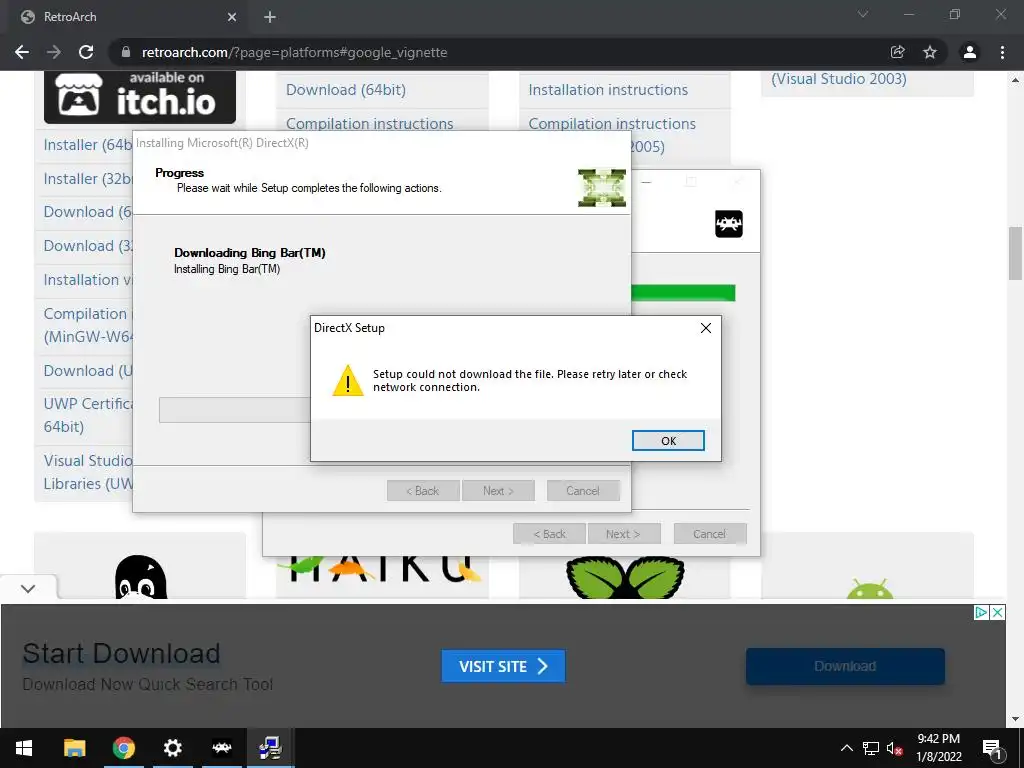Viewport: 1024px width, 768px height.
Task: Go back in the Chrome browser
Action: coord(22,52)
